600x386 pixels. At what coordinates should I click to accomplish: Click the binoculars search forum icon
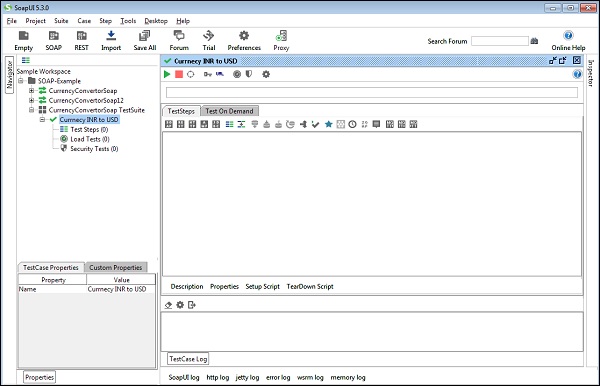pyautogui.click(x=534, y=41)
